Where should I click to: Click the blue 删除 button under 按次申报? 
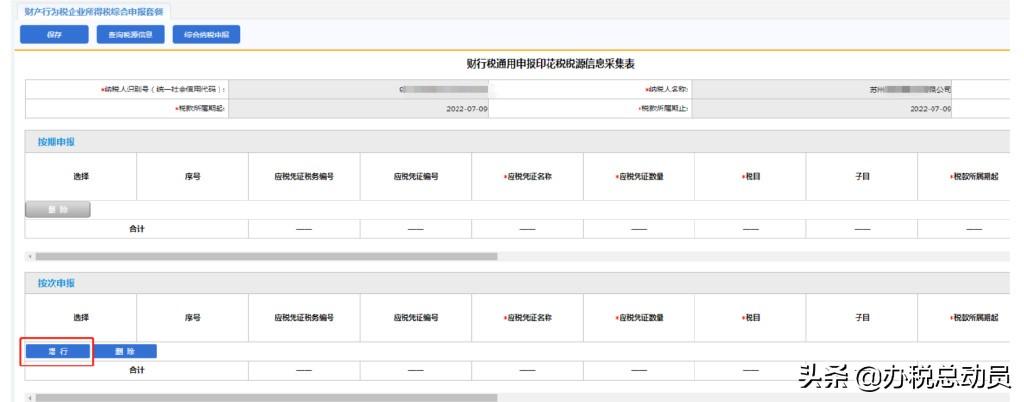click(126, 351)
